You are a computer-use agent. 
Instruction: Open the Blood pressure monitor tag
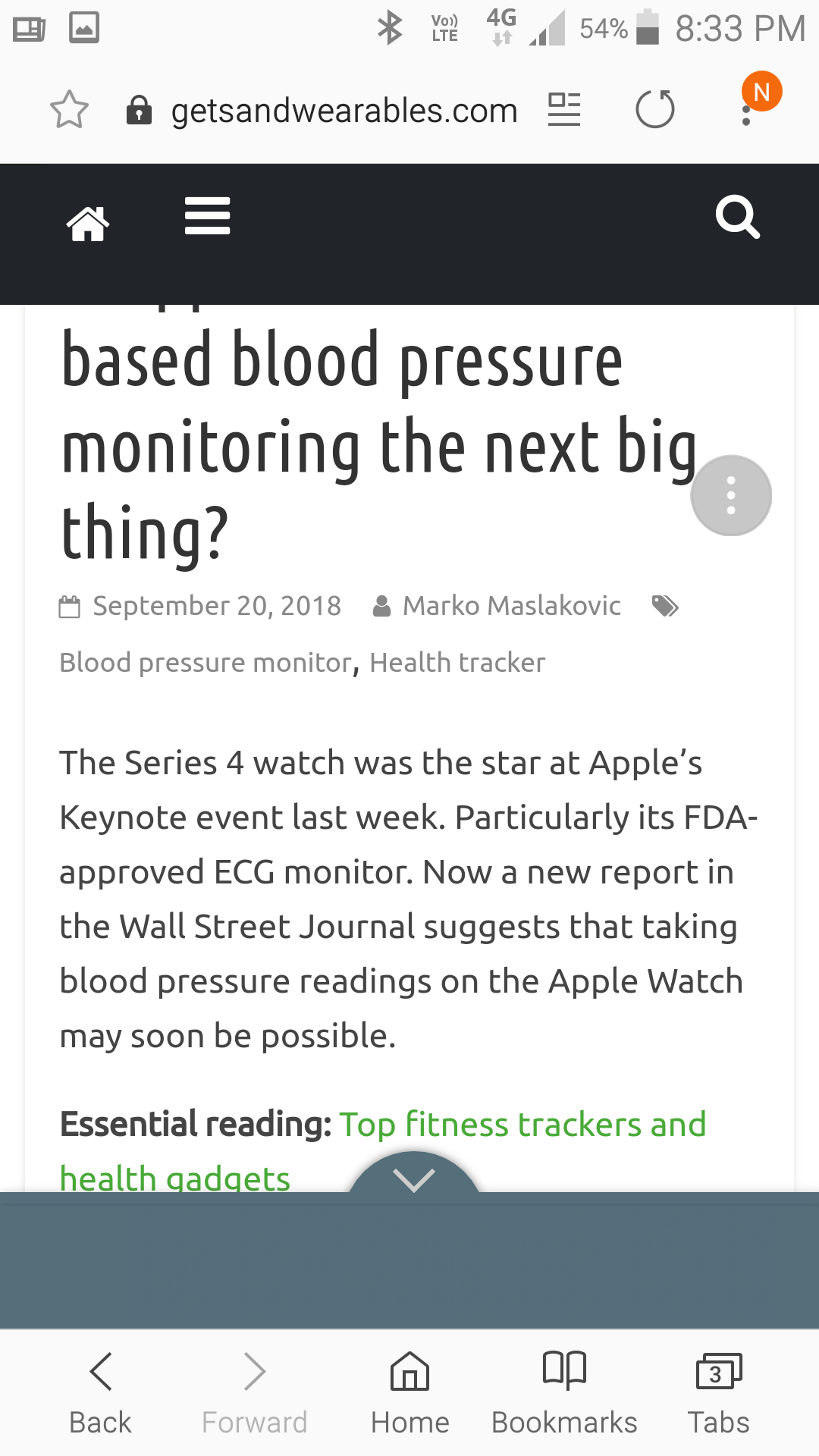point(206,663)
